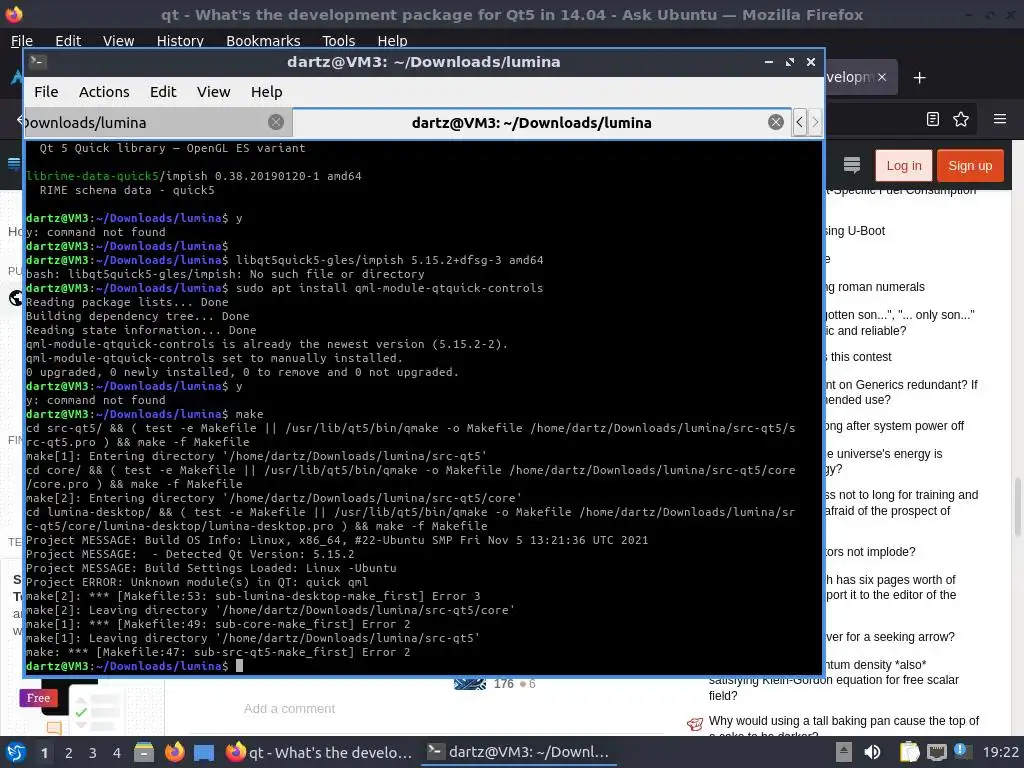Launch Firefox from taskbar quick launch
The height and width of the screenshot is (768, 1024).
tap(174, 752)
